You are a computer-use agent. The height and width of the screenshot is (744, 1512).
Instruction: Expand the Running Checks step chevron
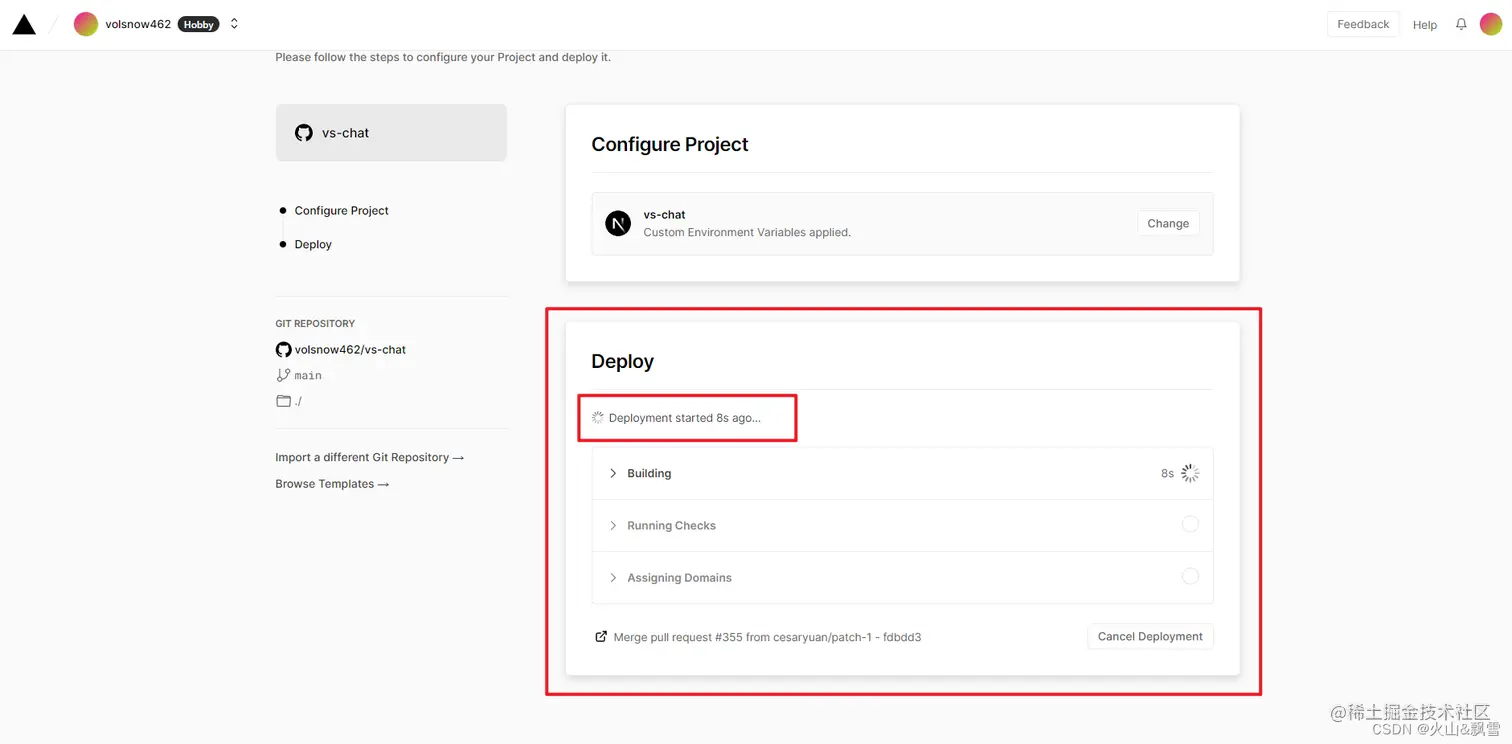coord(613,525)
